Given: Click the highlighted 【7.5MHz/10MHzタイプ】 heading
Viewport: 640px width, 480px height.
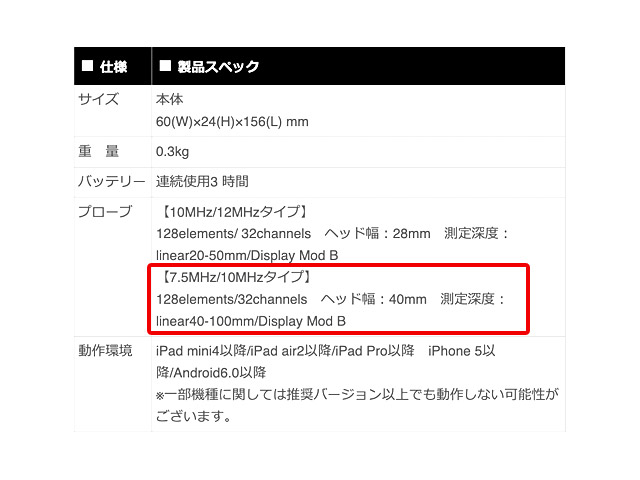Looking at the screenshot, I should (236, 277).
